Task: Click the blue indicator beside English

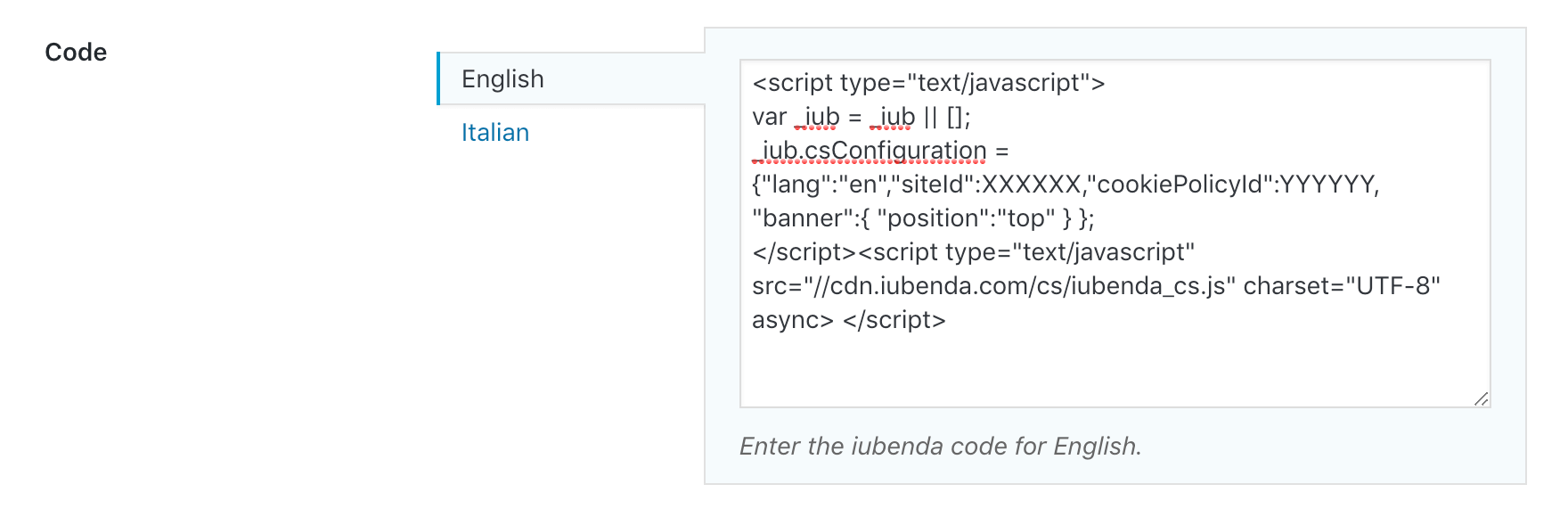Action: coord(440,78)
